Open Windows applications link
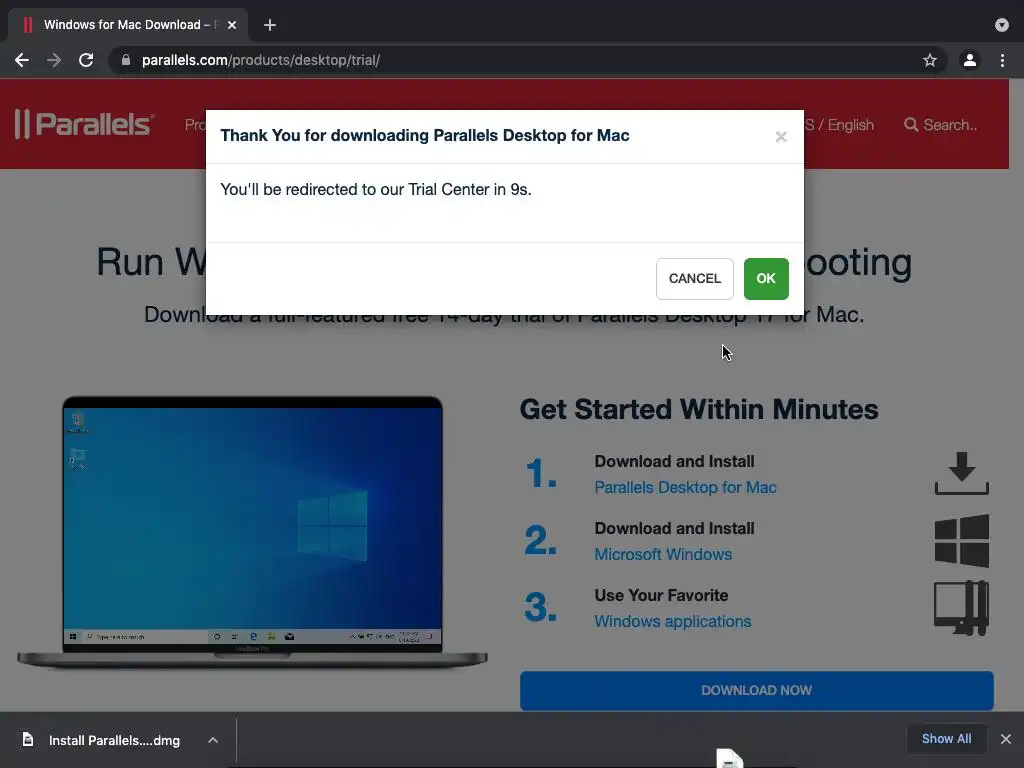Viewport: 1024px width, 768px height. point(673,622)
